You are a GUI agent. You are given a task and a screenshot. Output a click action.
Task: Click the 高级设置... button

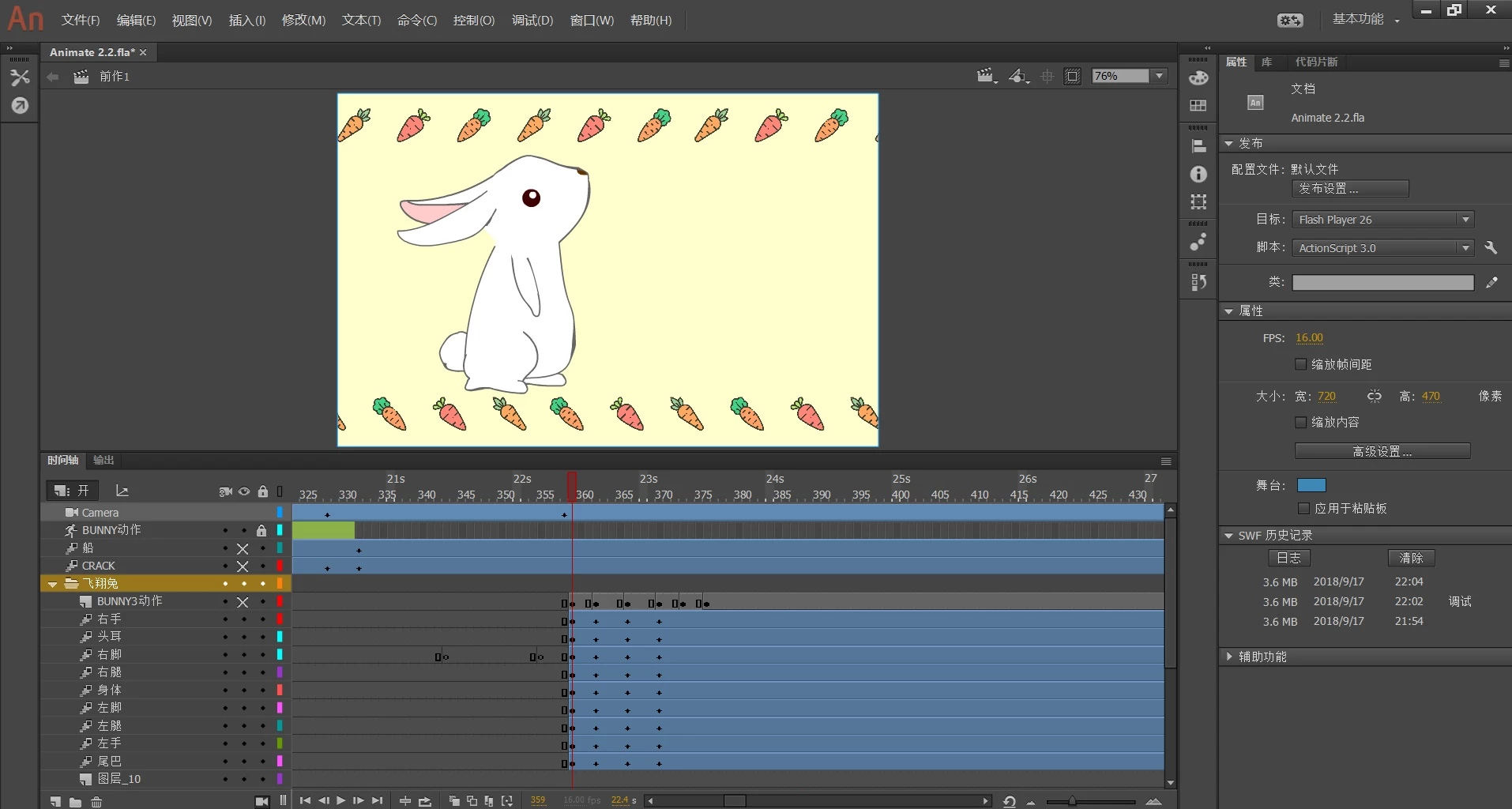point(1382,451)
